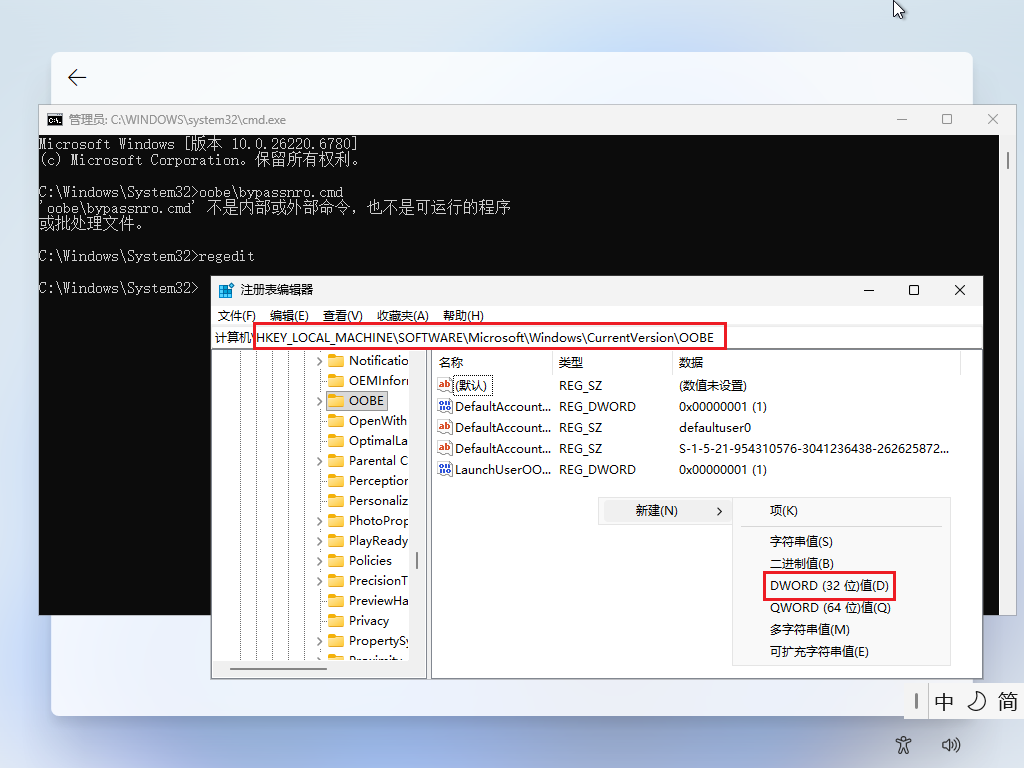
Task: Choose DWORD (32 位)值(D) from context menu
Action: point(829,585)
